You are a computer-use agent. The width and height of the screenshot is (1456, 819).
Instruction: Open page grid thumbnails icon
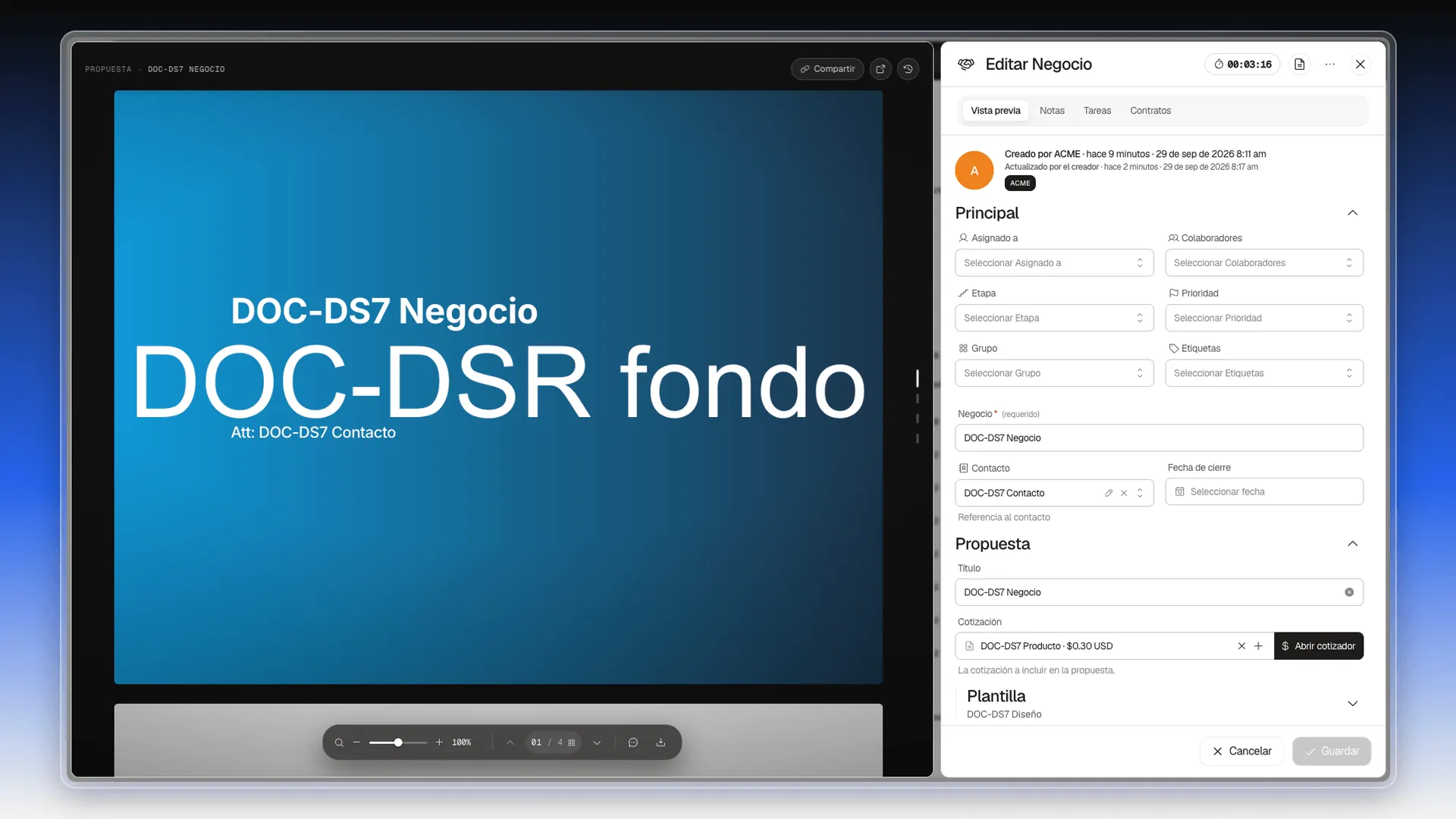572,742
